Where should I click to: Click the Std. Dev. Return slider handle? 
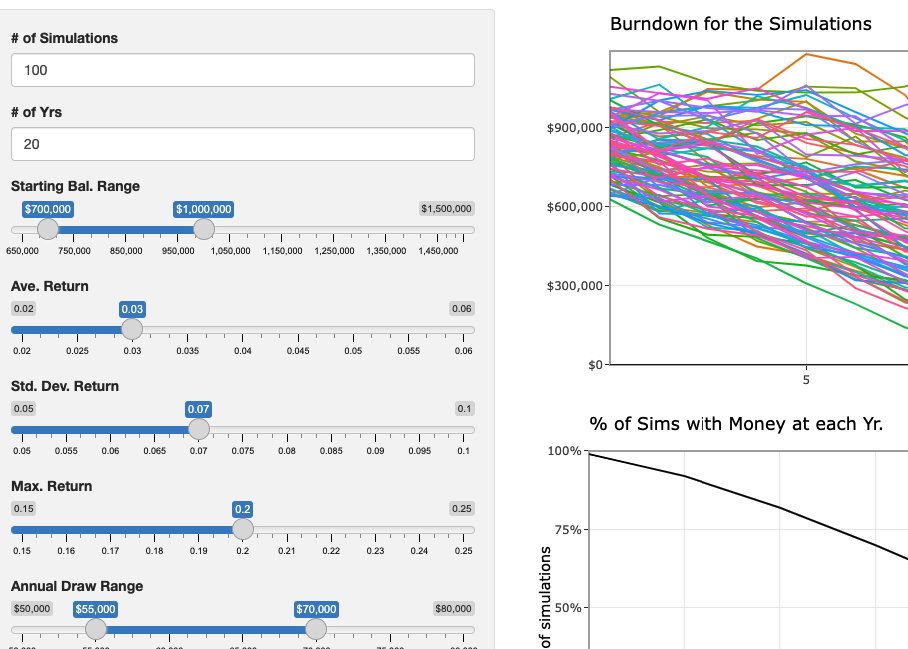pos(199,429)
